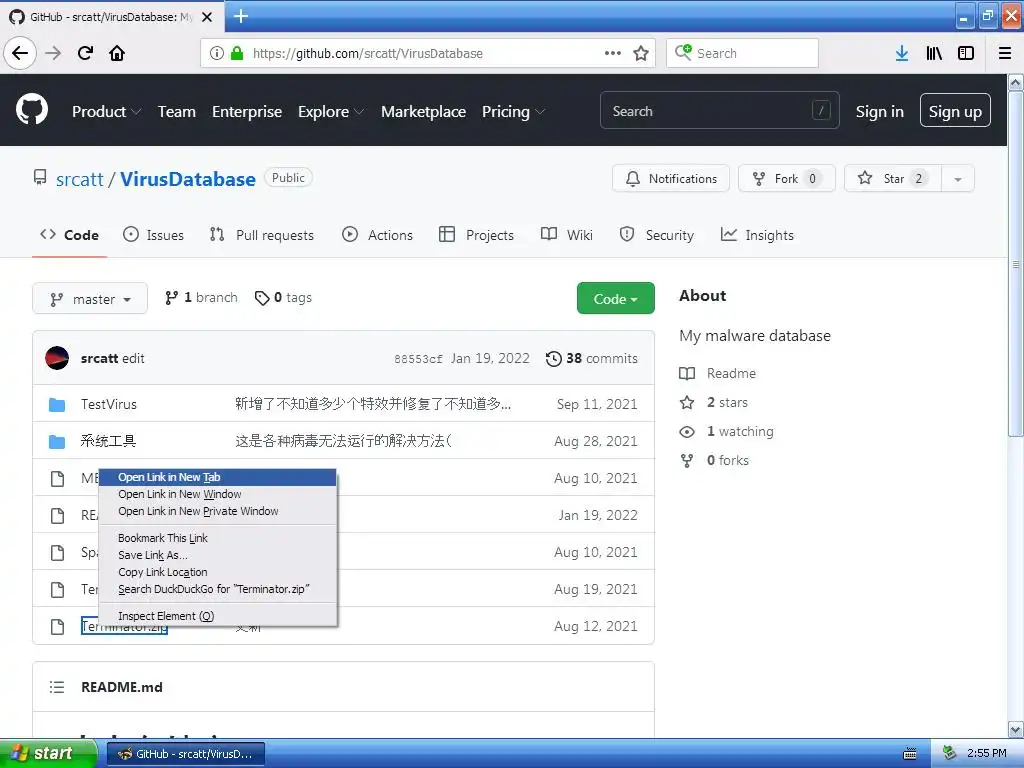Expand the Pricing dropdown in header
Image resolution: width=1024 pixels, height=768 pixels.
tap(513, 112)
